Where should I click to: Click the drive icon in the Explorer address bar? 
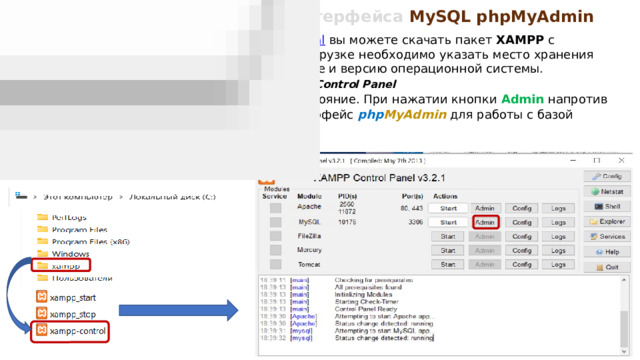21,196
